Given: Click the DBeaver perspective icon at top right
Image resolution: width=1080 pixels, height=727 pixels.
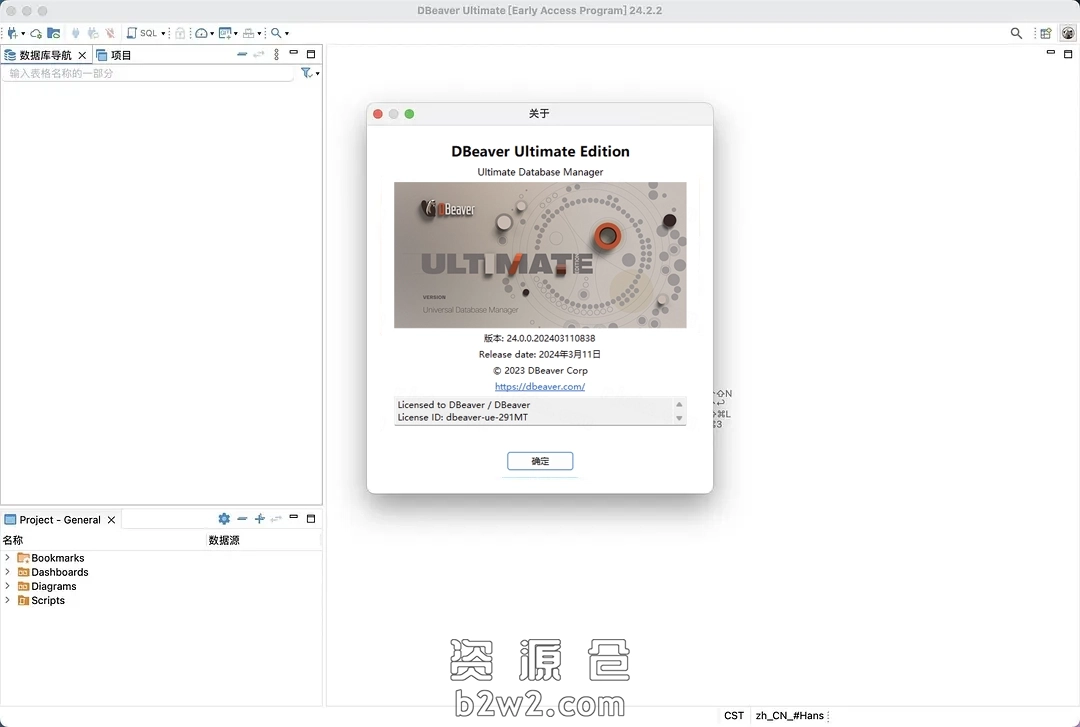Looking at the screenshot, I should pyautogui.click(x=1068, y=33).
